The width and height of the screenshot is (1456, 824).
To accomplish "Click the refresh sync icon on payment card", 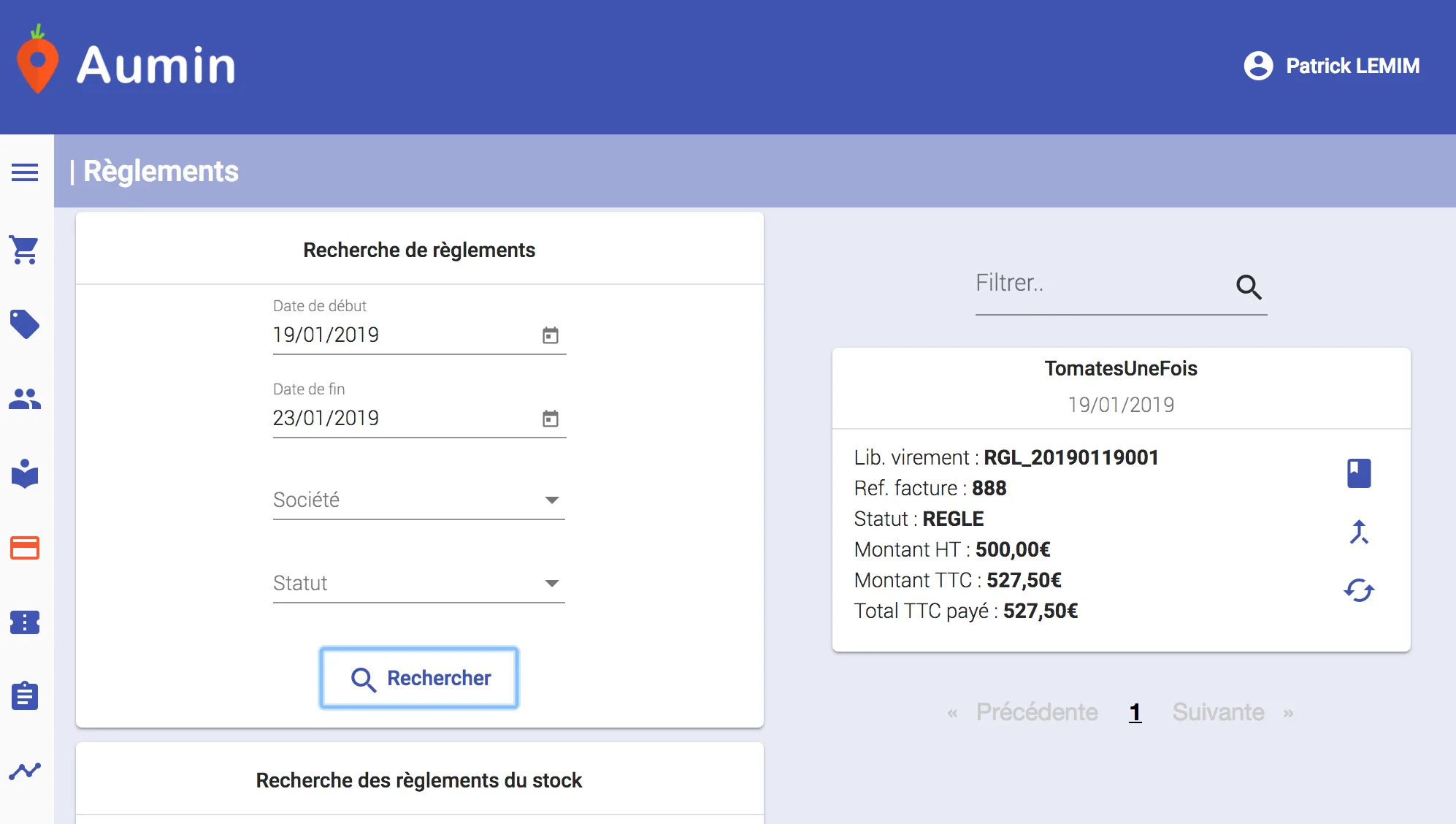I will click(x=1359, y=590).
